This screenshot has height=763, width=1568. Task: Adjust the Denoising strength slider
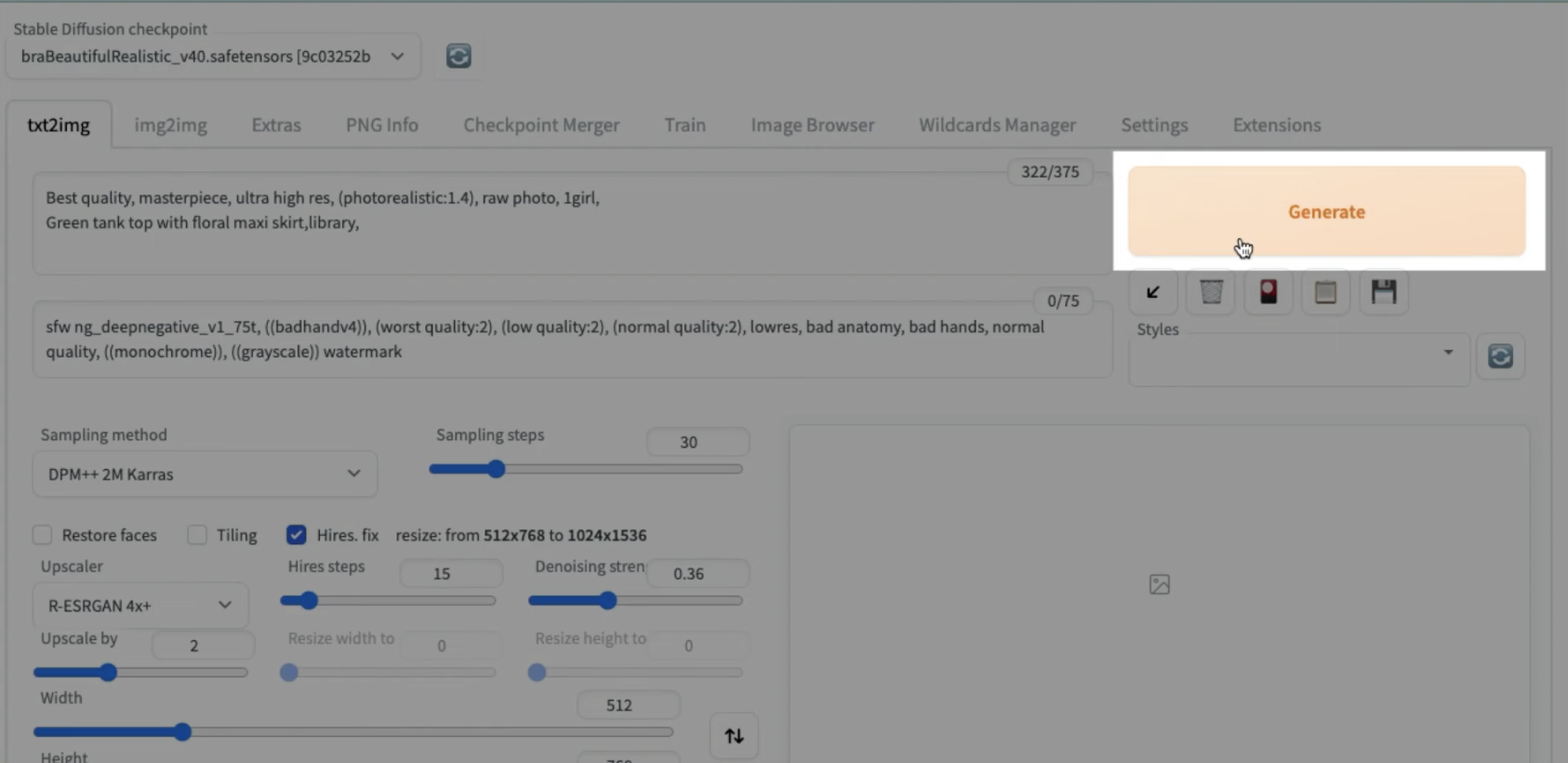[x=635, y=601]
